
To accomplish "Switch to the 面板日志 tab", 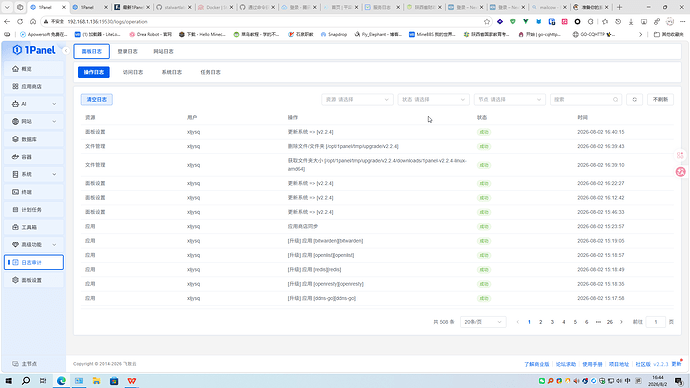I will coord(92,51).
